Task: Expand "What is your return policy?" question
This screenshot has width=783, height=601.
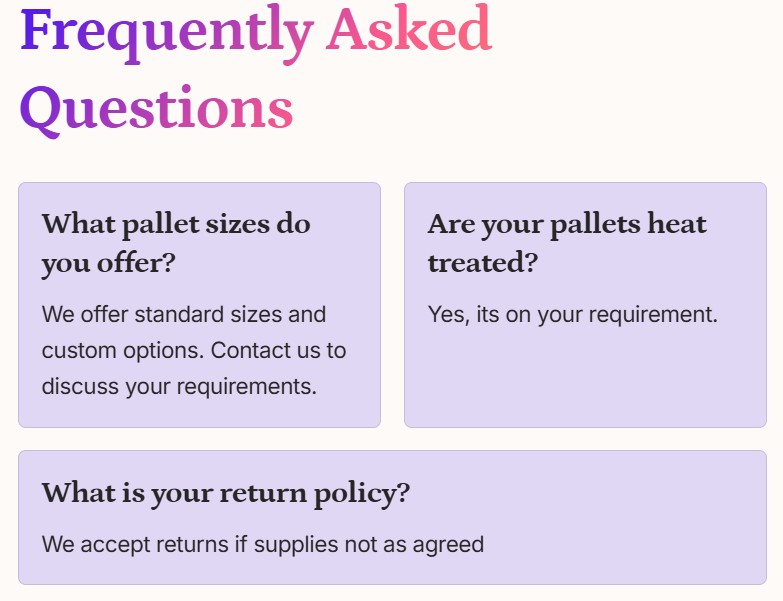Action: coord(225,493)
